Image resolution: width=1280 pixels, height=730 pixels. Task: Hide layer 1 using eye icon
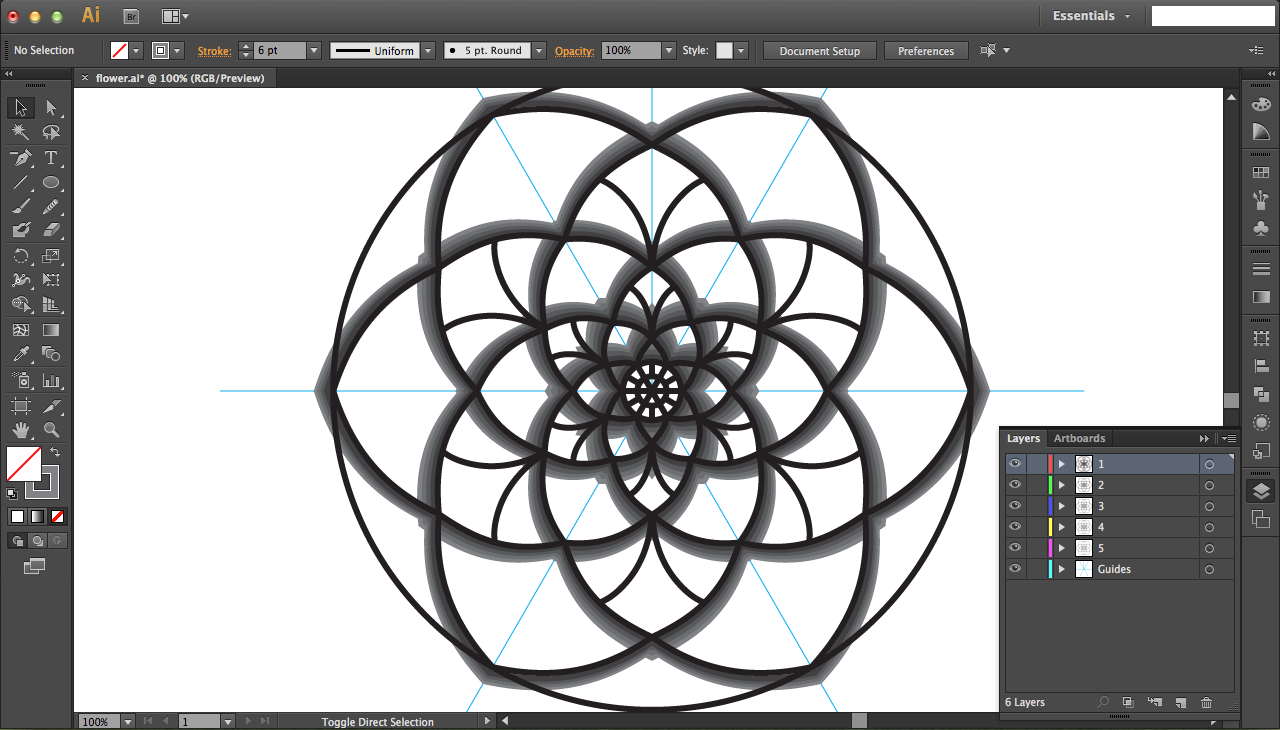point(1015,464)
